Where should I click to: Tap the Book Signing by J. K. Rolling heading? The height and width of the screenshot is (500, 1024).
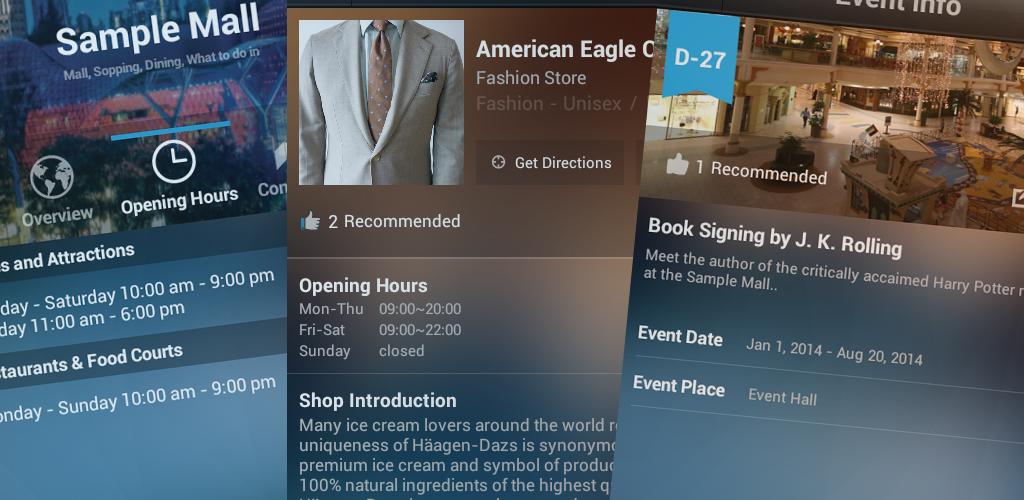point(775,237)
